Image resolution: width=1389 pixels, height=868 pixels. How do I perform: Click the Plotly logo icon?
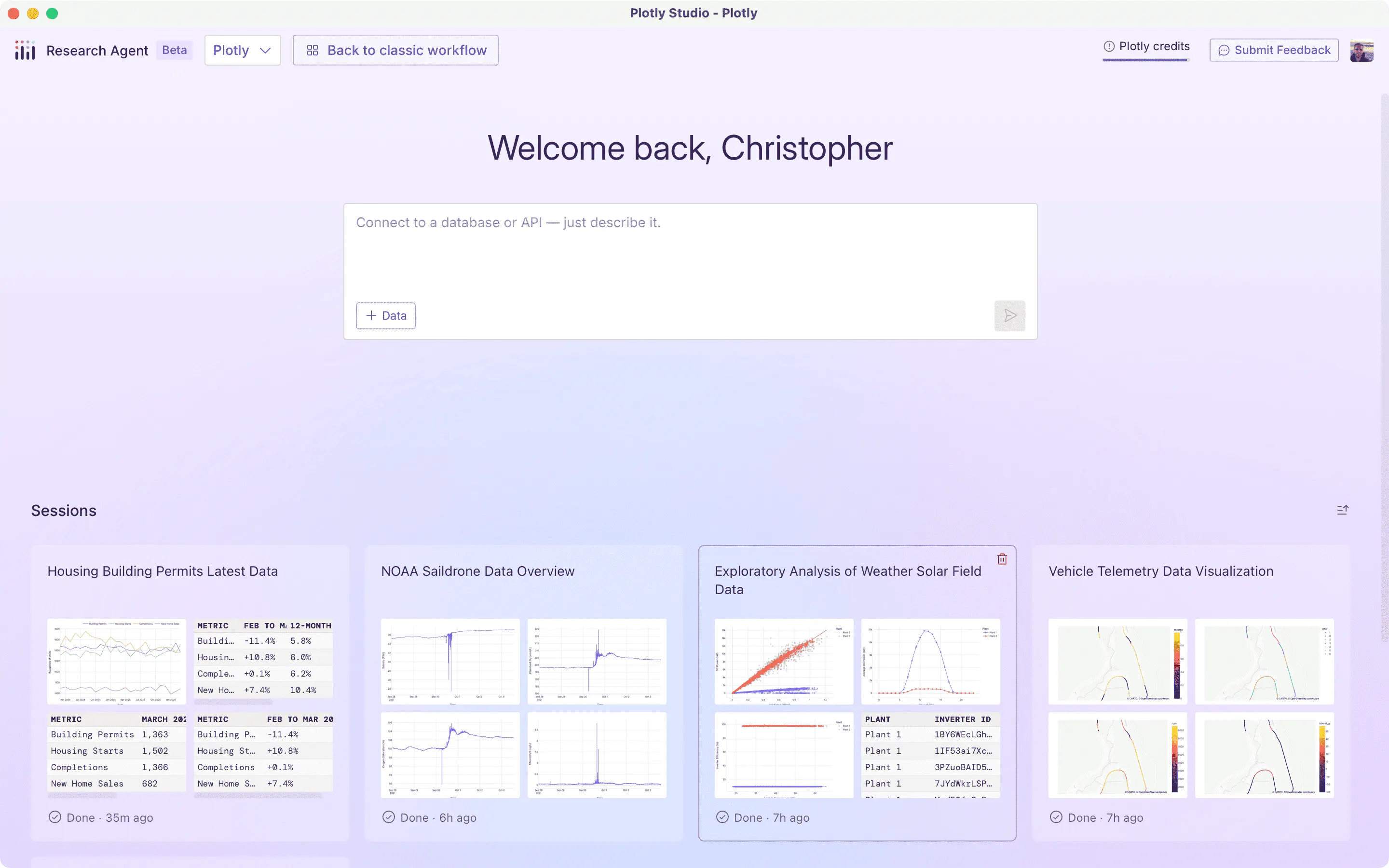point(25,51)
